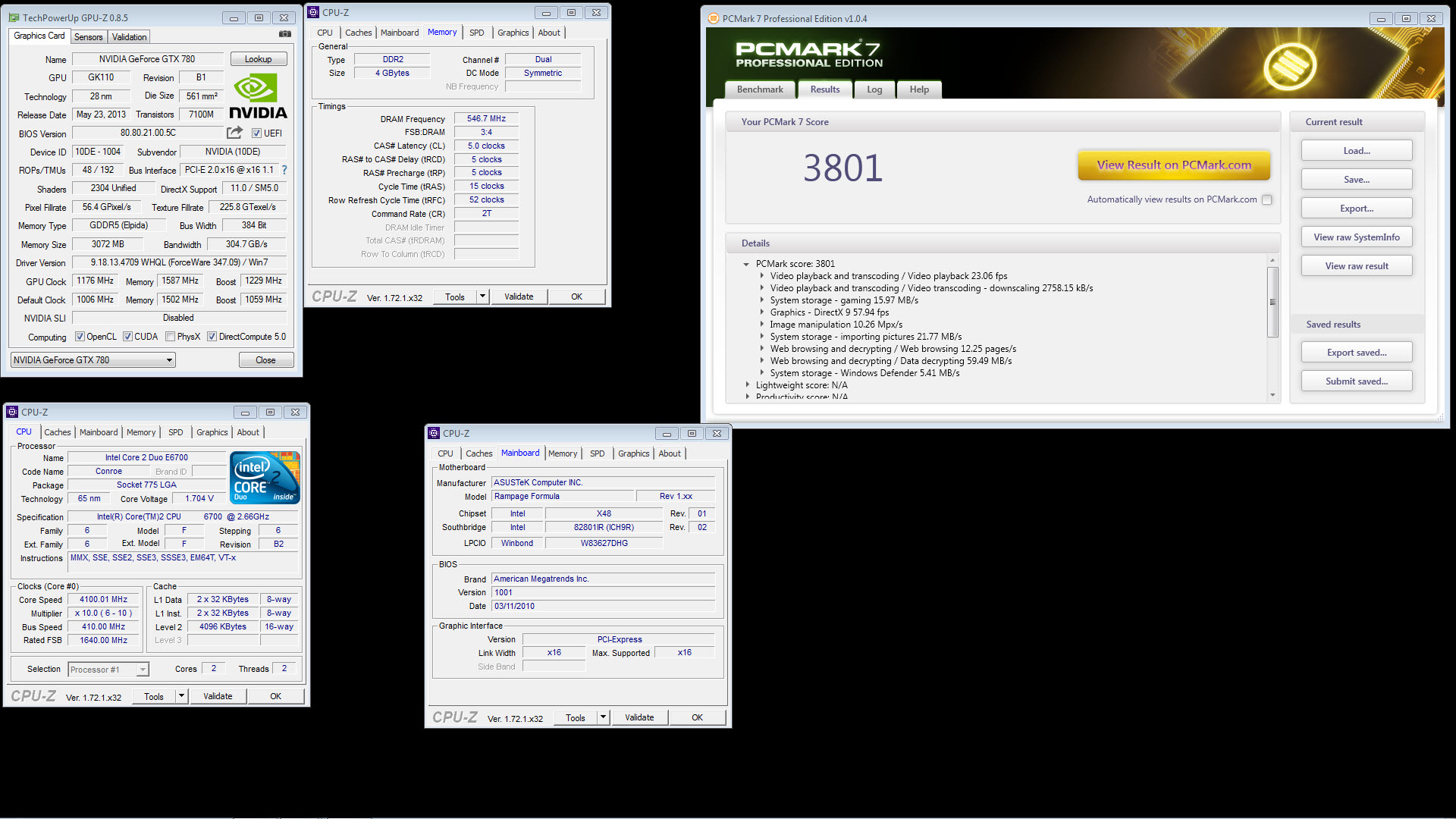This screenshot has height=819, width=1456.
Task: Click the Details scrollbar up arrow
Action: (x=1272, y=260)
